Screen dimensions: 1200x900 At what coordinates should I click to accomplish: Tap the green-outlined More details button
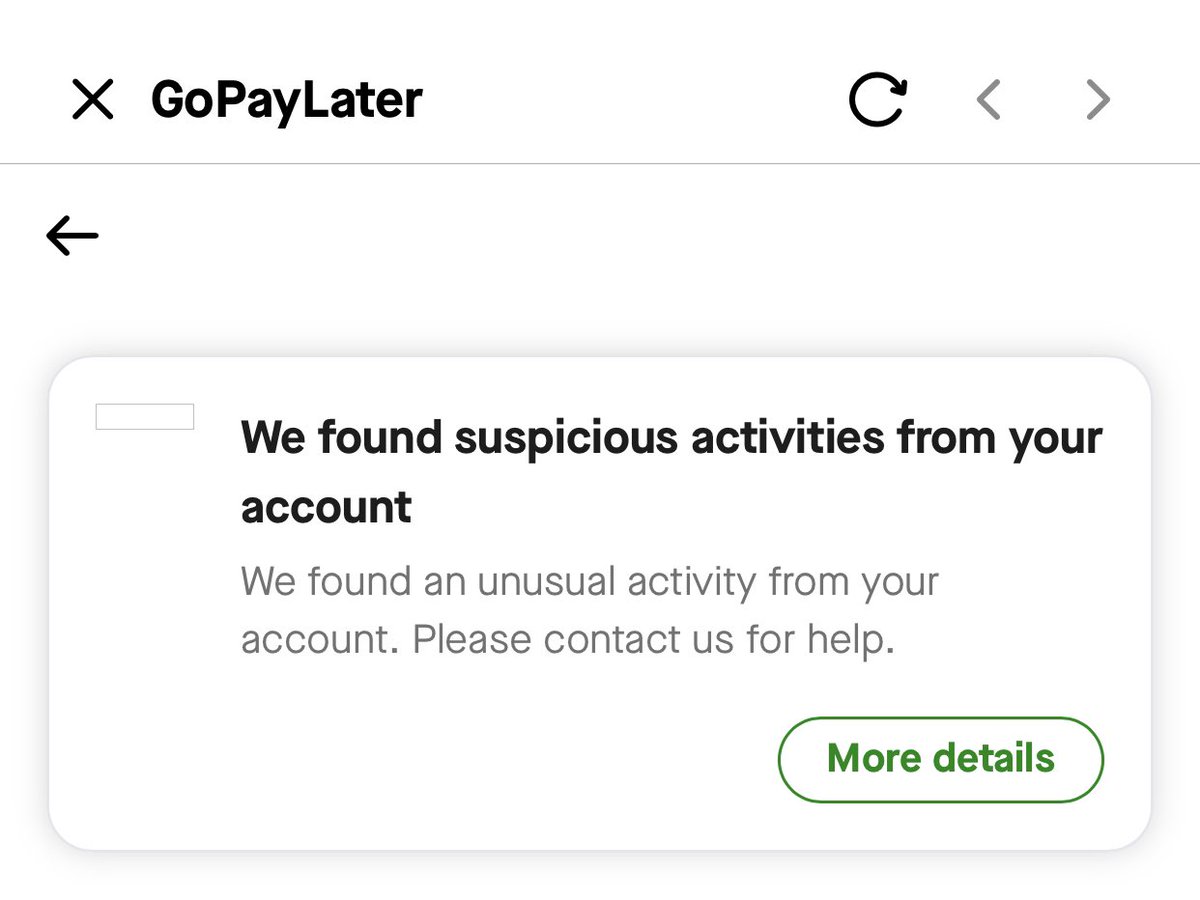click(x=940, y=759)
